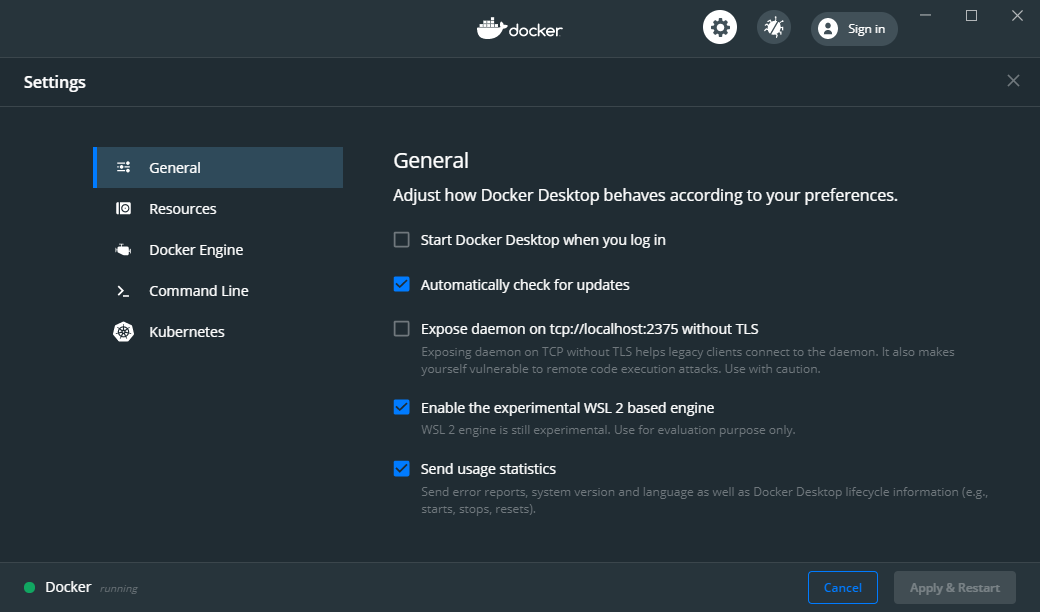Click the account avatar next to Sign in

[x=827, y=28]
